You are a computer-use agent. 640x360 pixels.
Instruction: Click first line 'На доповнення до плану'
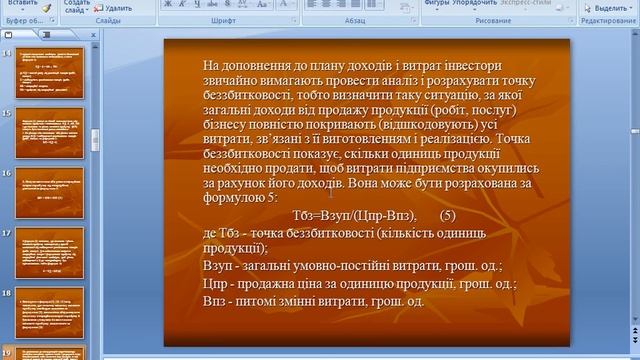pyautogui.click(x=352, y=66)
